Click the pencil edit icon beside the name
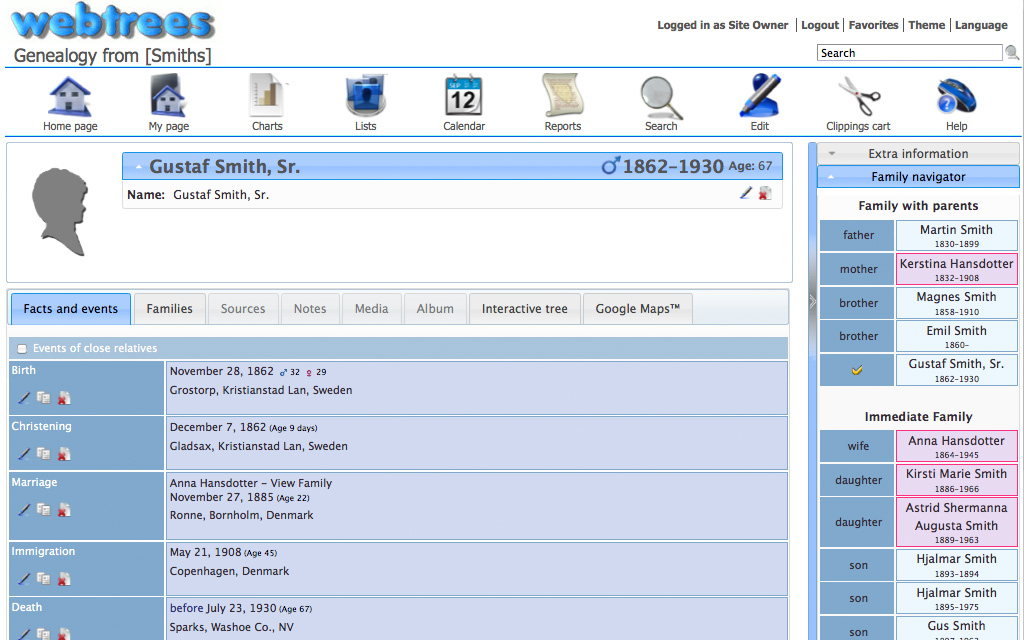Viewport: 1024px width, 640px height. [x=745, y=194]
